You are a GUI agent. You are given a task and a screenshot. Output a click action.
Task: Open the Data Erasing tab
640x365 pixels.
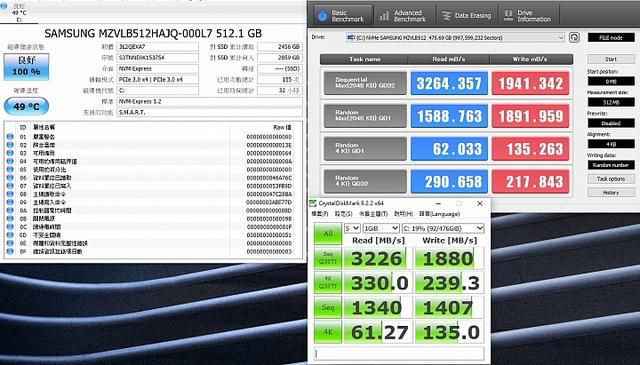point(467,16)
